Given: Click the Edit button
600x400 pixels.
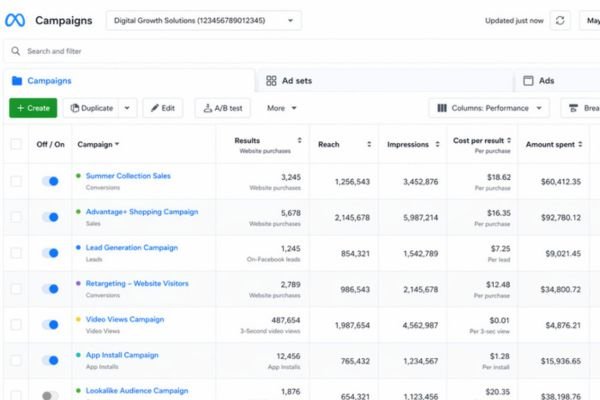Looking at the screenshot, I should tap(163, 108).
